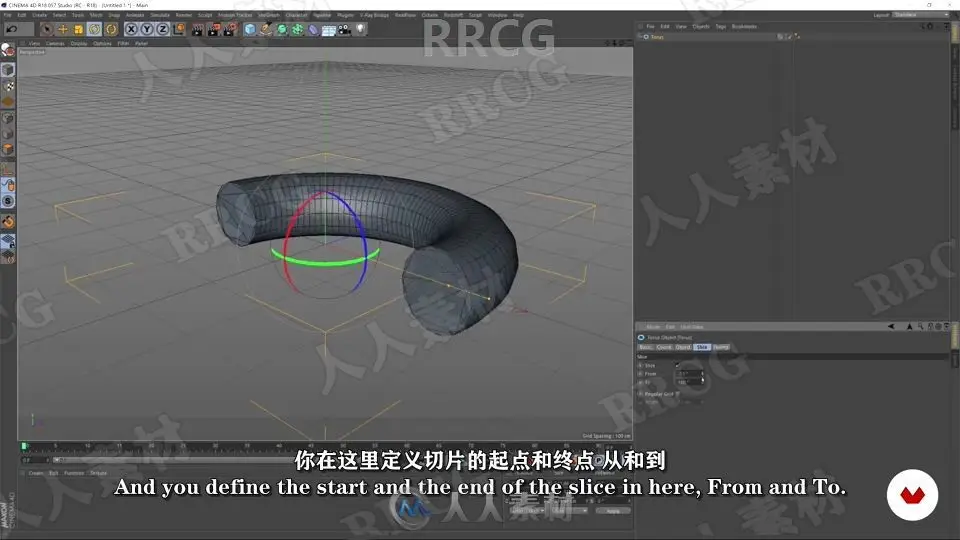Open the Subdivision Surface generators icon
The image size is (960, 540).
tap(282, 29)
